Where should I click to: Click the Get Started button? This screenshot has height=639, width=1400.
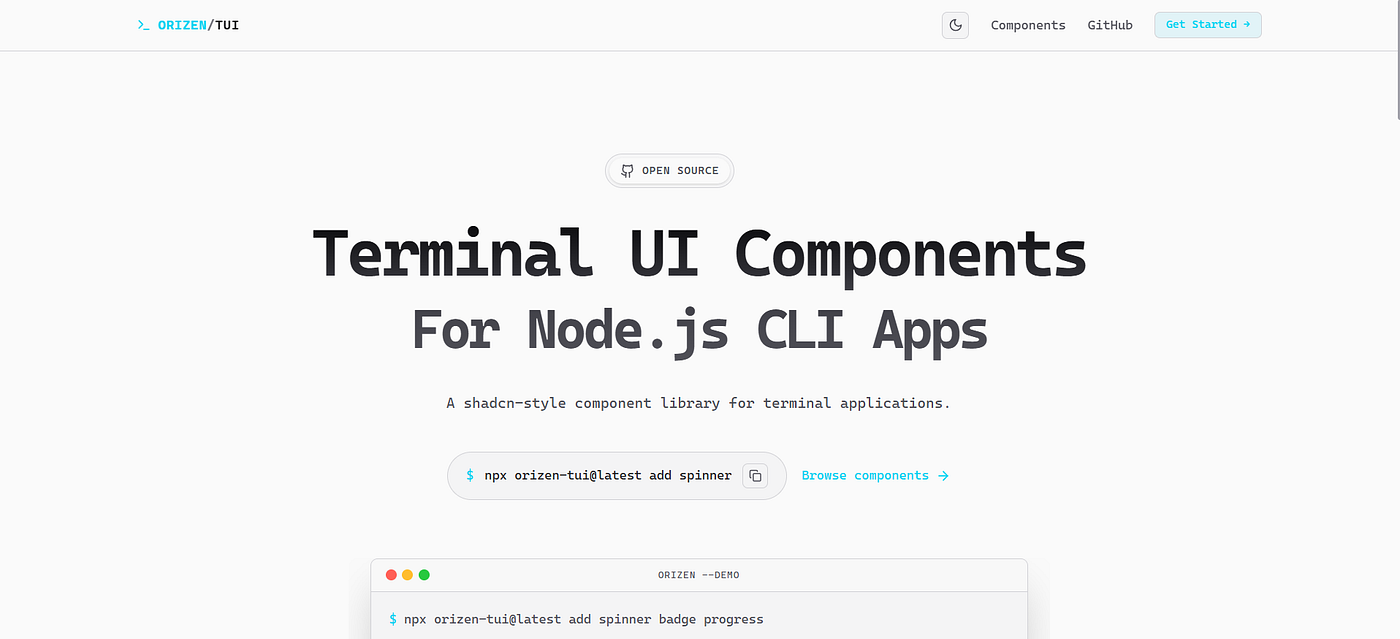[x=1208, y=25]
